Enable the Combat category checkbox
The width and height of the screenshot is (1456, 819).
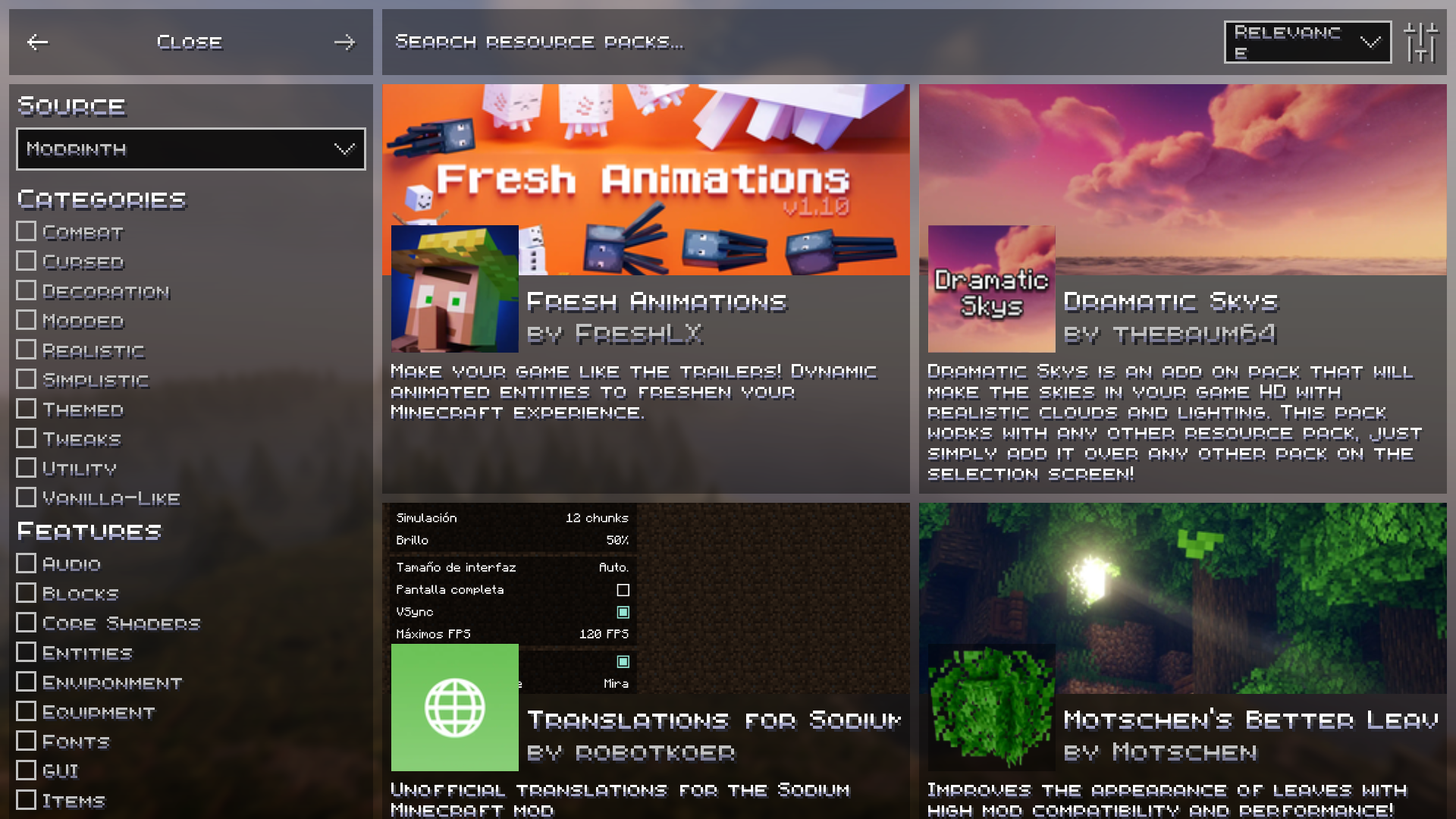tap(27, 231)
